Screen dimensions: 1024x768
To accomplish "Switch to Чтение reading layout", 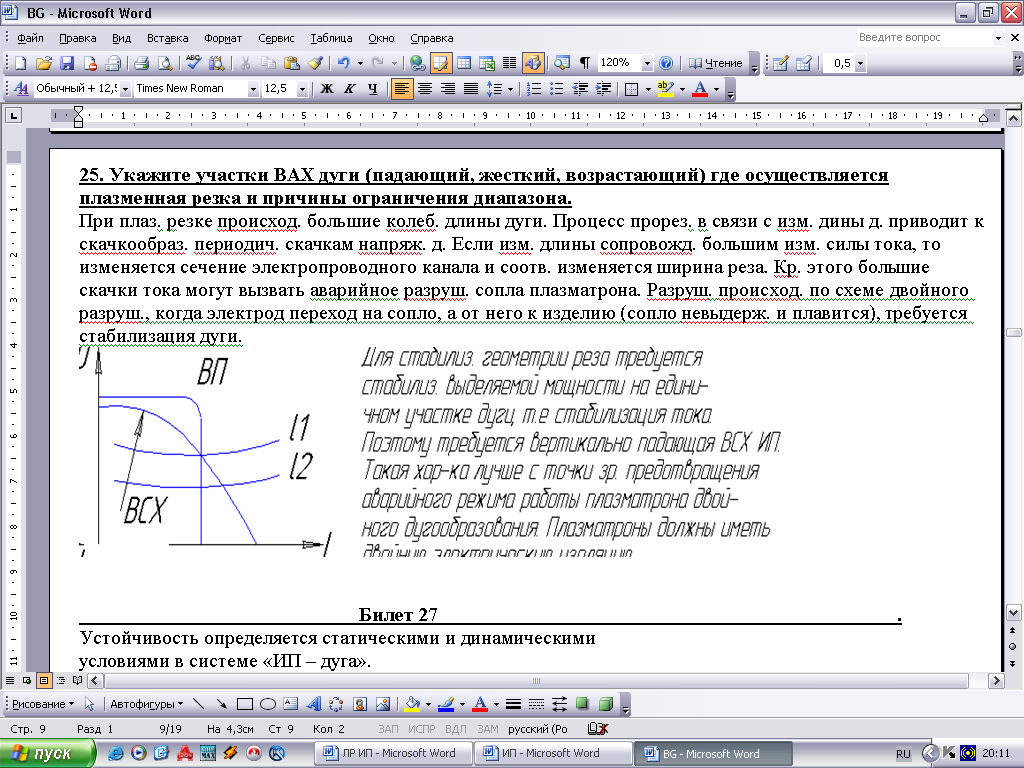I will click(x=716, y=63).
